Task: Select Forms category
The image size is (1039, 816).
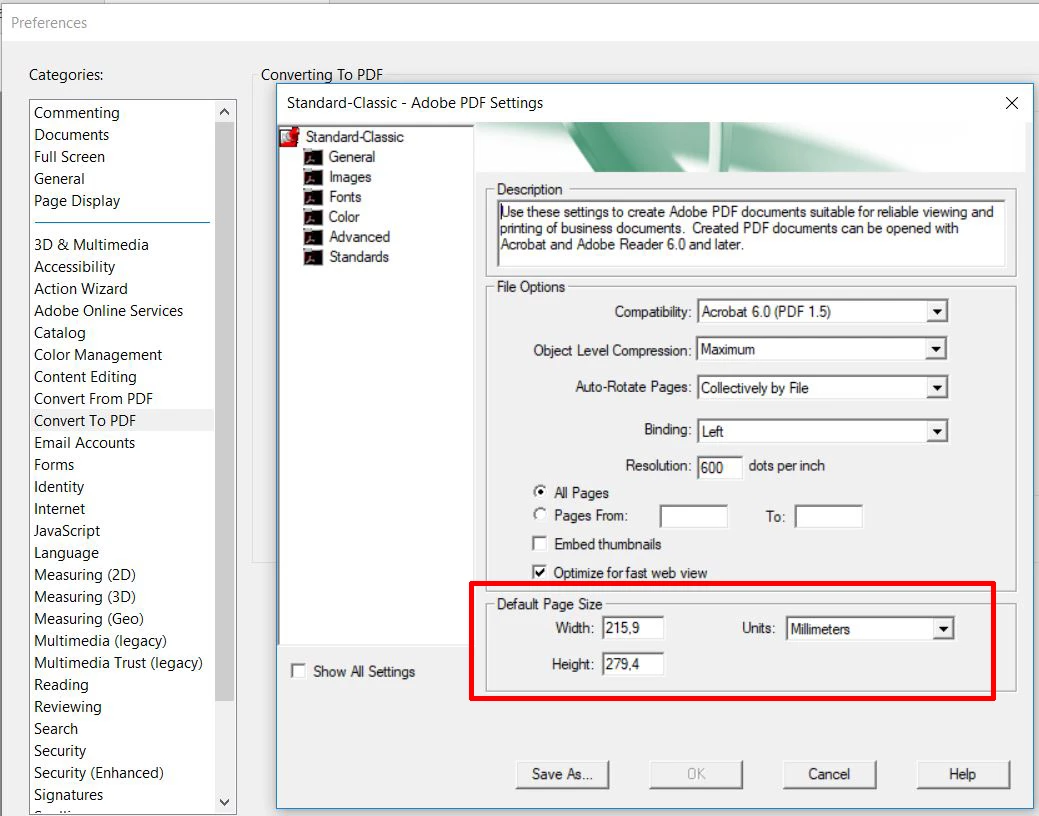Action: (54, 465)
